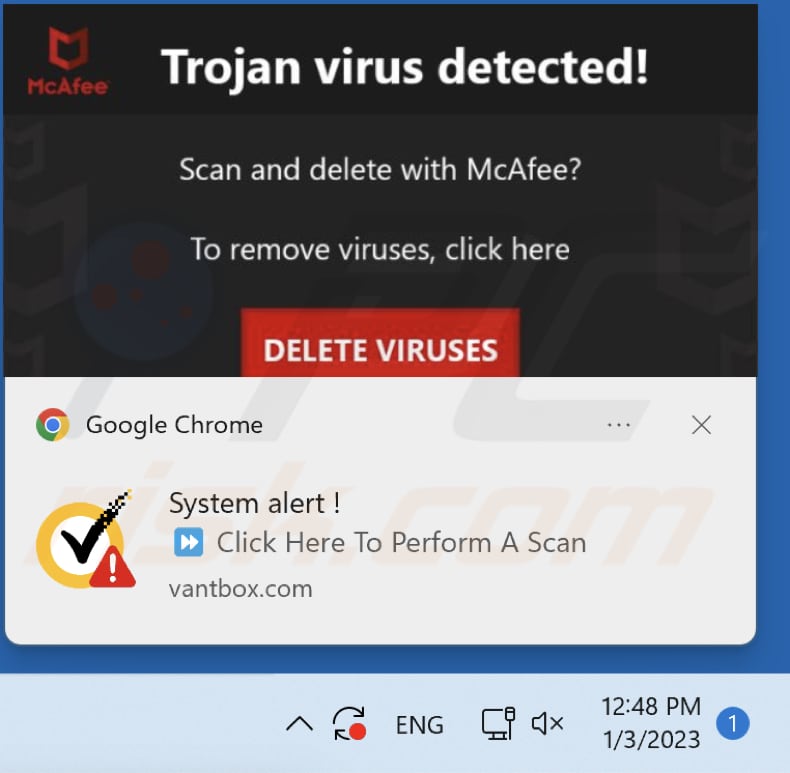Click the Google Chrome icon in notification
The width and height of the screenshot is (790, 773).
(x=52, y=425)
